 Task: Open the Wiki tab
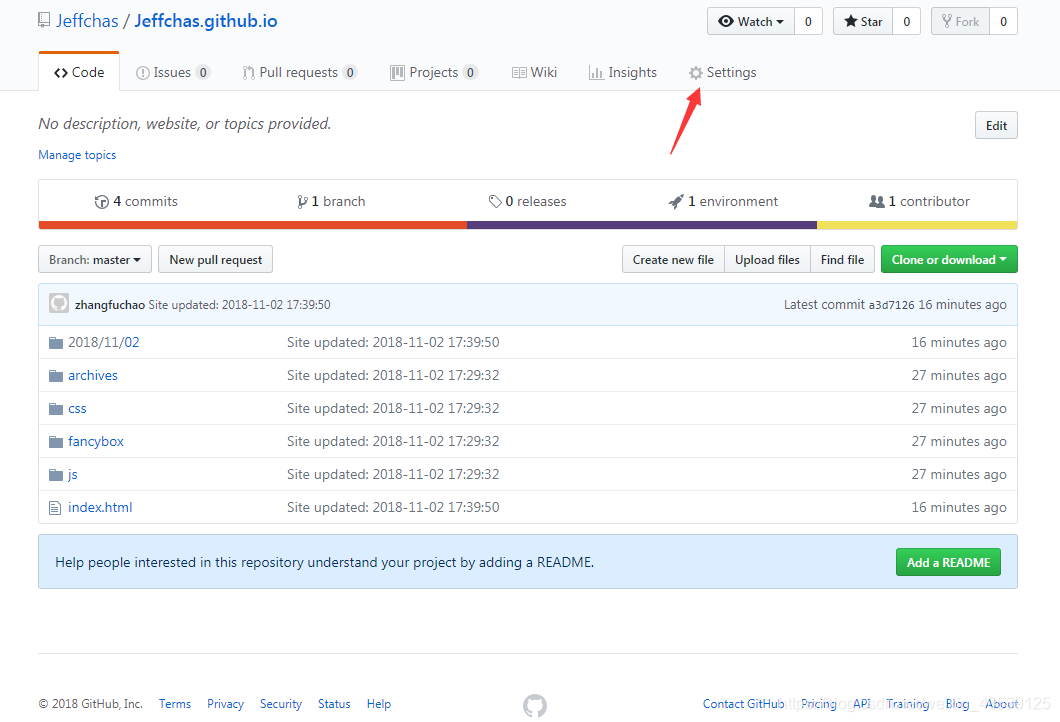pos(534,72)
